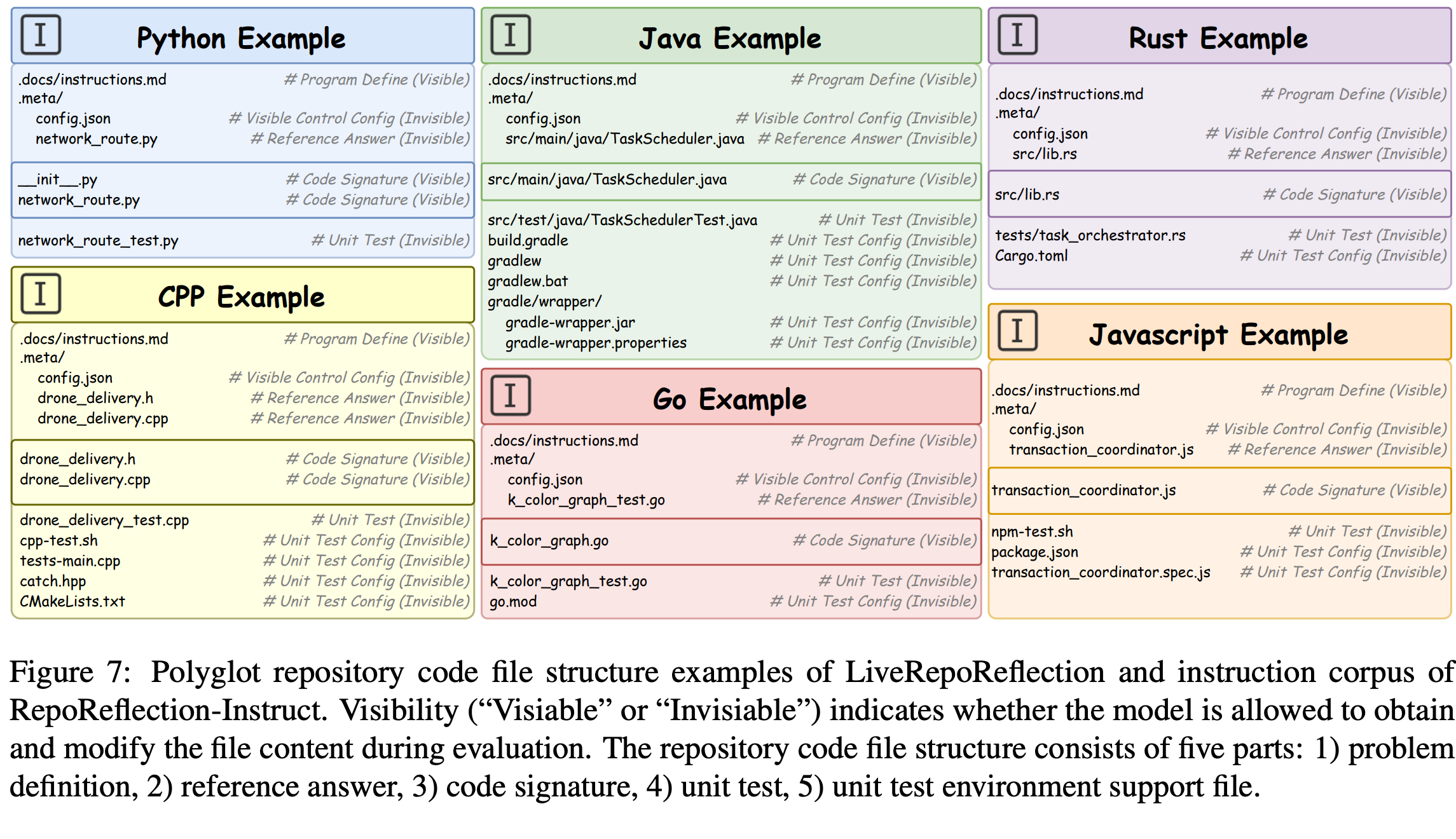This screenshot has height=839, width=1456.
Task: Click package.json in the Javascript panel
Action: [1034, 552]
